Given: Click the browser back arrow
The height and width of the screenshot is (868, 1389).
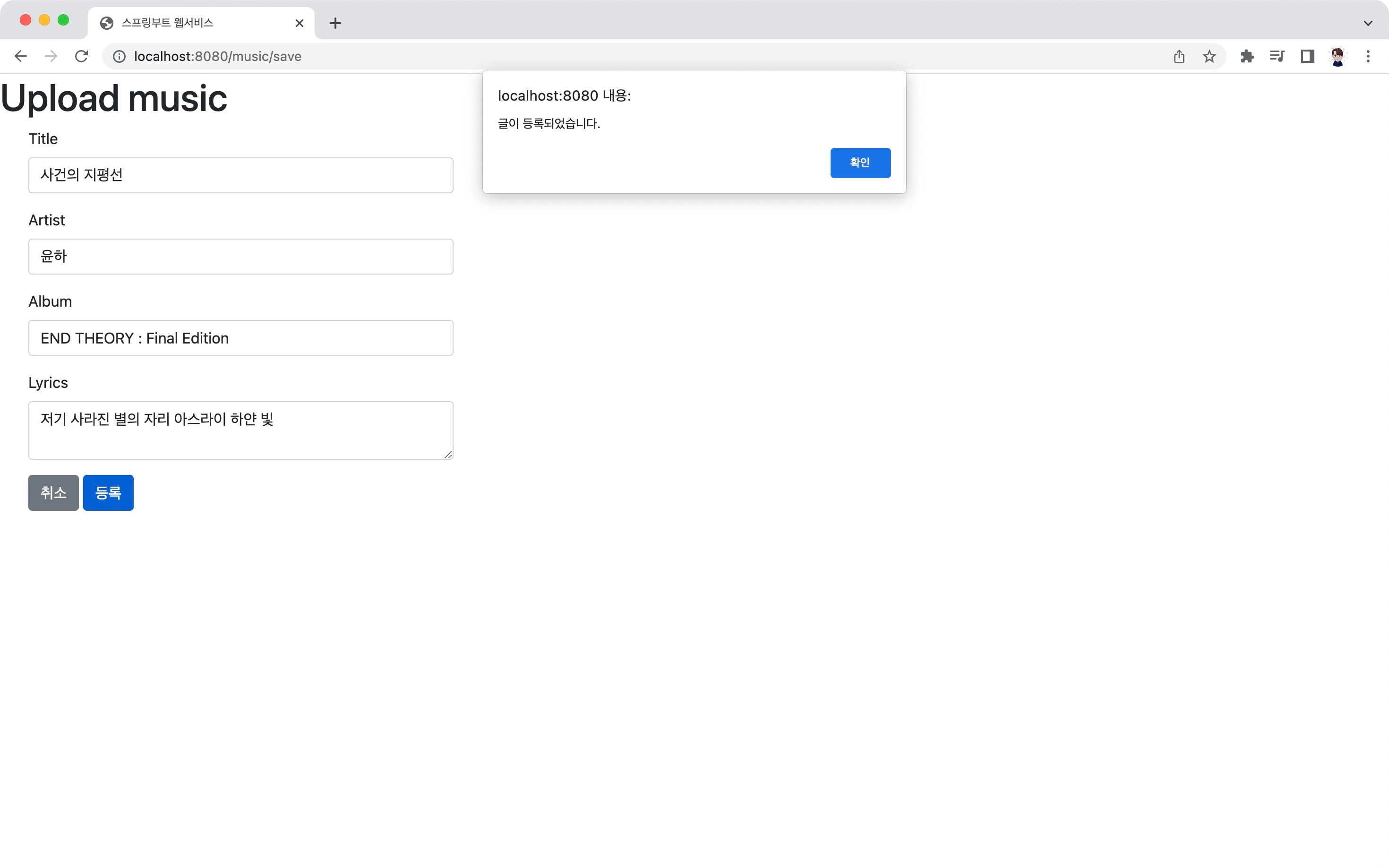Looking at the screenshot, I should point(21,56).
